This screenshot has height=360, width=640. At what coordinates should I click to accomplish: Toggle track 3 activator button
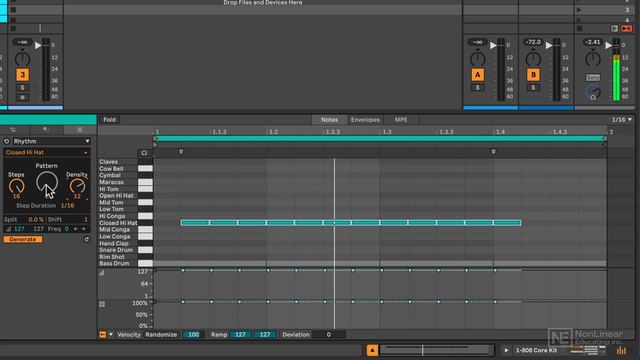pos(22,75)
